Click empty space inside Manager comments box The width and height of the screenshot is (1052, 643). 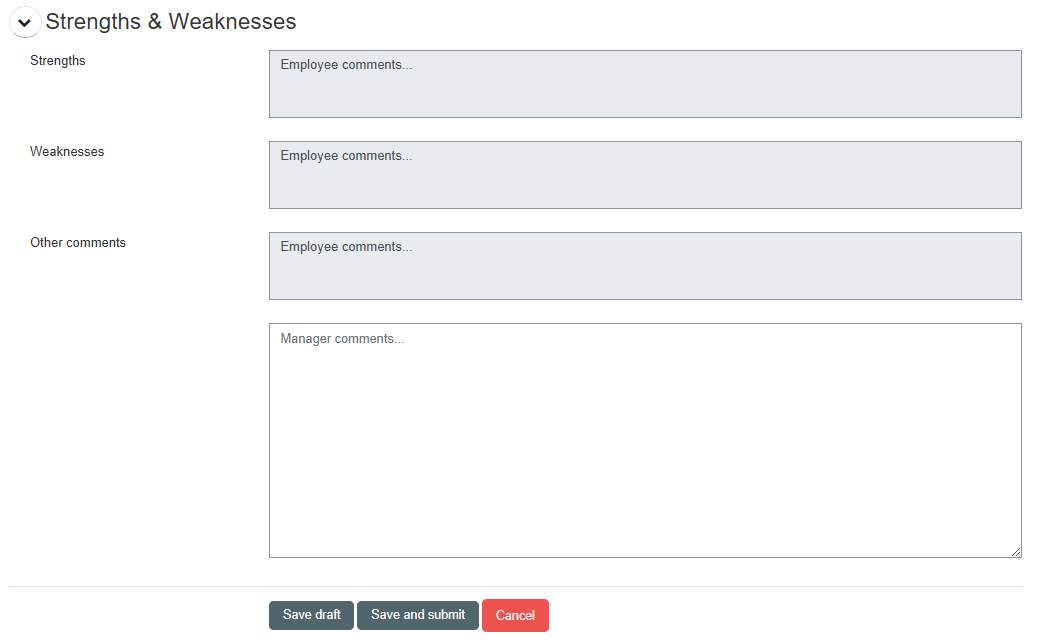pyautogui.click(x=645, y=470)
